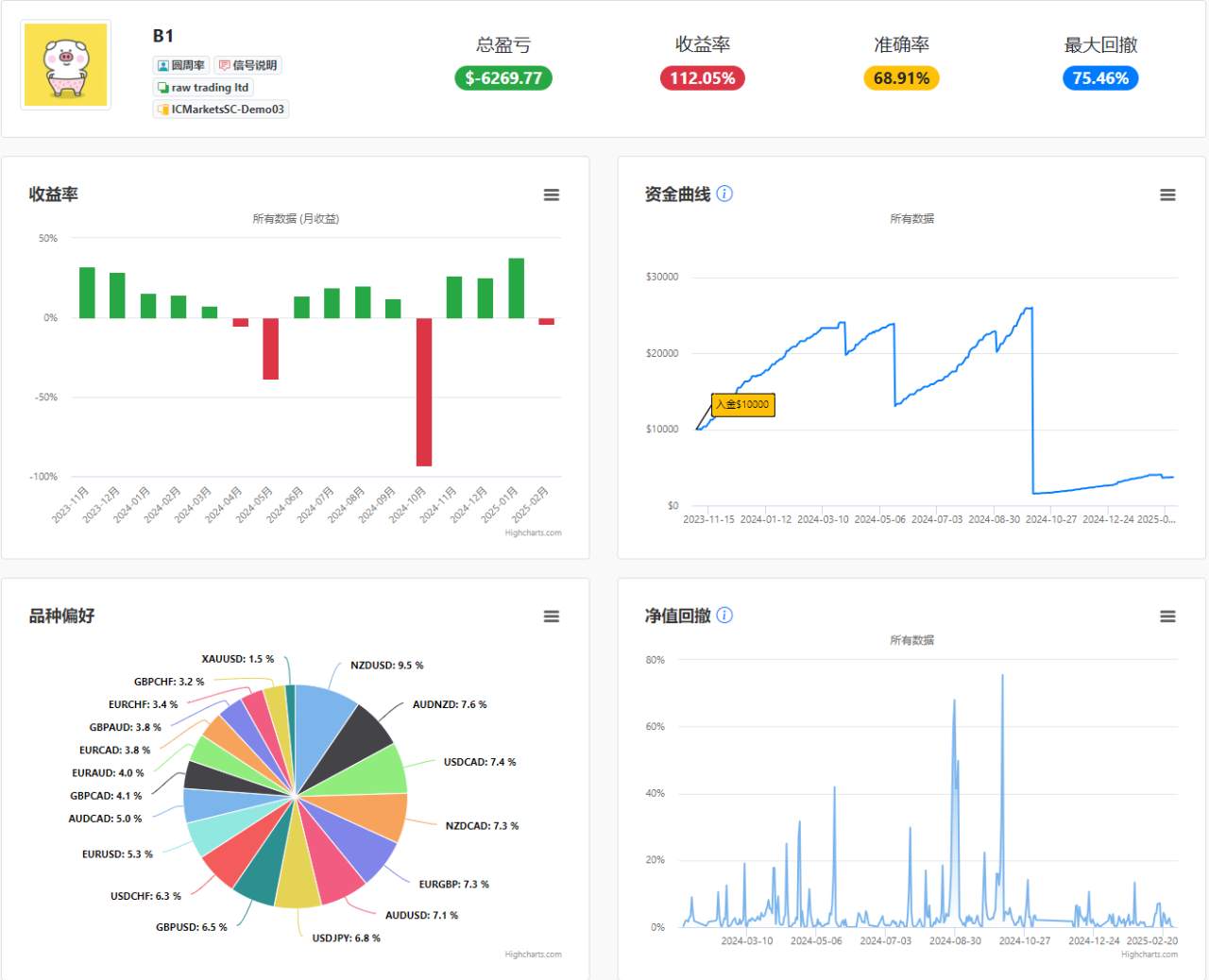Click the AUDCAD: 5.0 % label

[105, 819]
